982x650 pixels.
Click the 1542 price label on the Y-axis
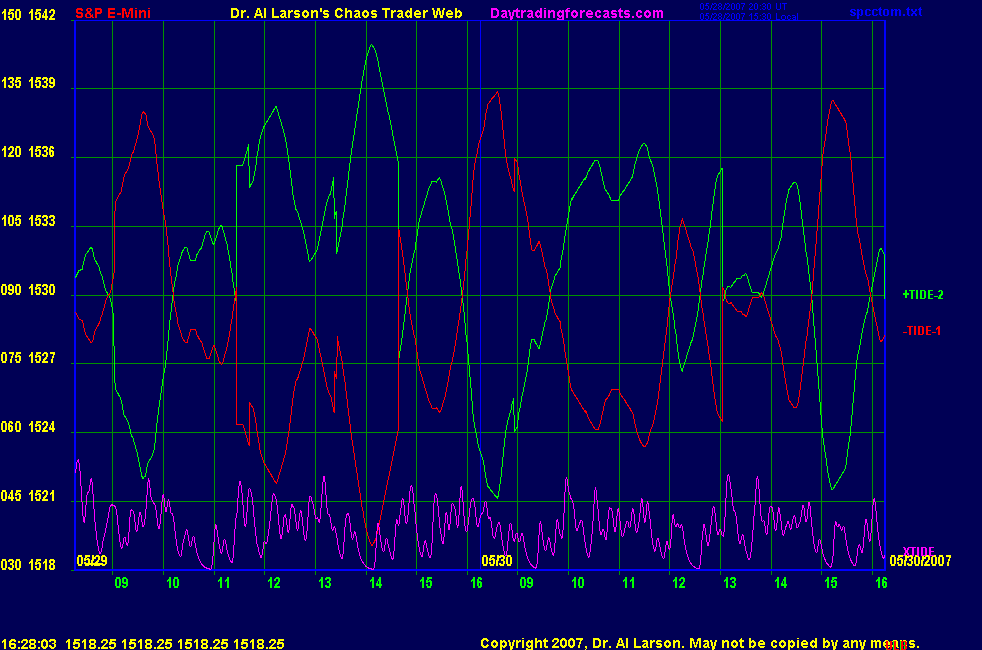(x=44, y=15)
